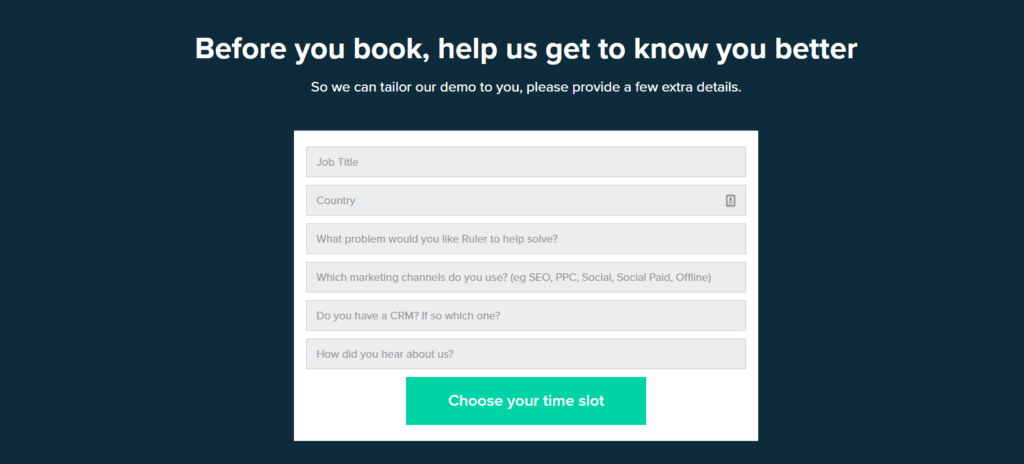Image resolution: width=1024 pixels, height=464 pixels.
Task: Open the contact autofill badge beside Country
Action: click(730, 200)
